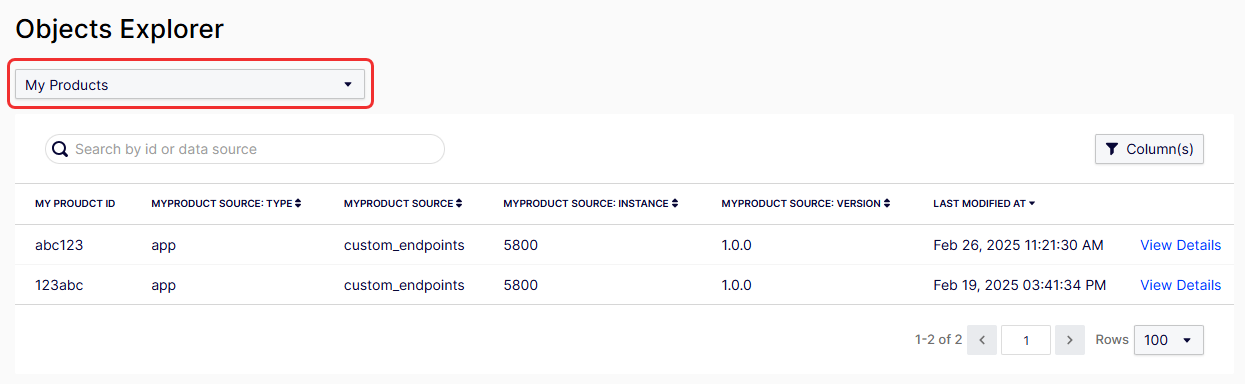Sort by MyProduct Source: Instance arrows

tap(675, 203)
